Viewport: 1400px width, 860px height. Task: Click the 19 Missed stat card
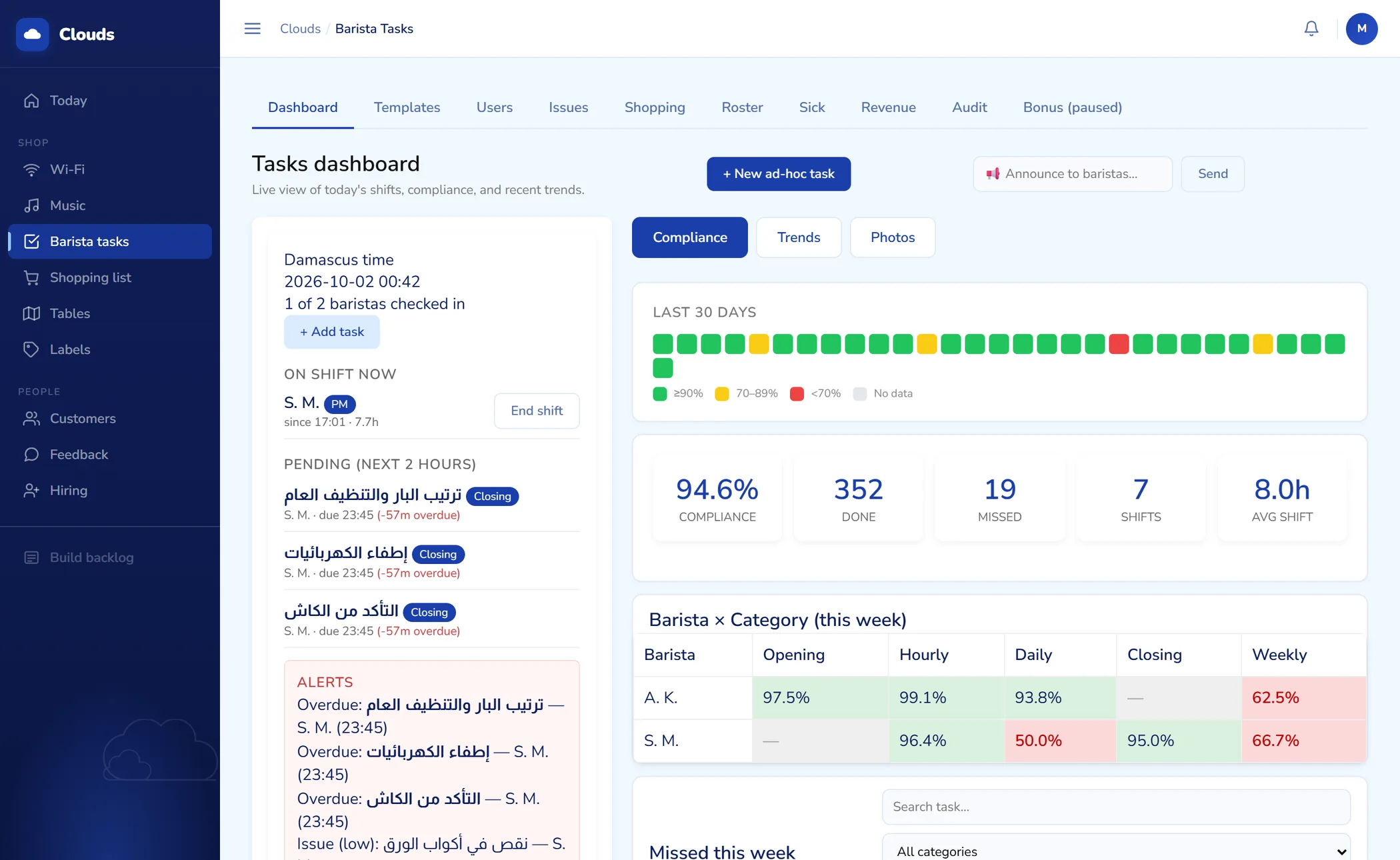999,498
